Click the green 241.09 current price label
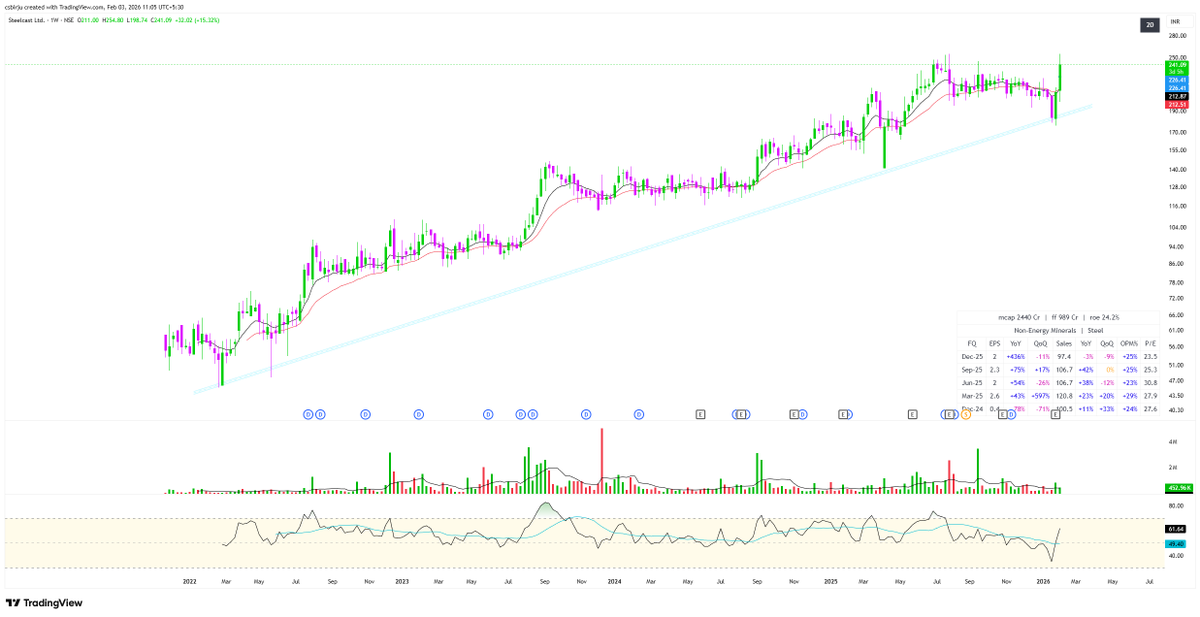Image resolution: width=1200 pixels, height=617 pixels. [1176, 65]
